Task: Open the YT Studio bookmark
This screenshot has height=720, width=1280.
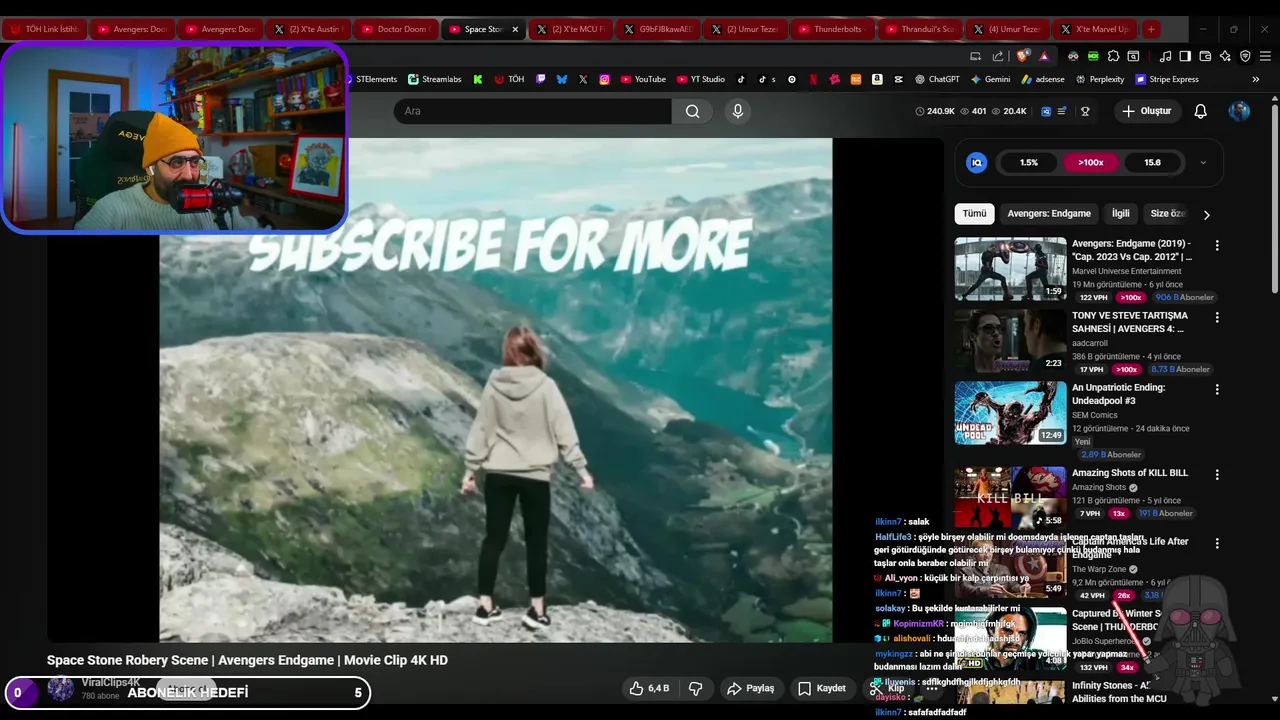Action: point(701,79)
